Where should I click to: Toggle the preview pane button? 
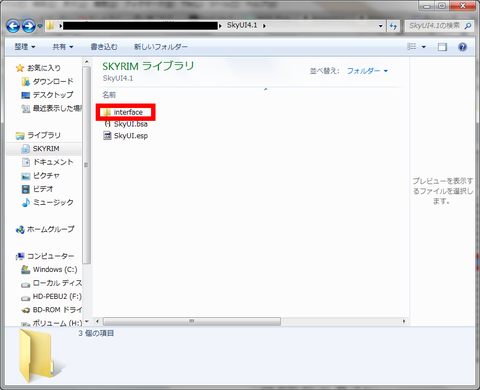pos(442,47)
